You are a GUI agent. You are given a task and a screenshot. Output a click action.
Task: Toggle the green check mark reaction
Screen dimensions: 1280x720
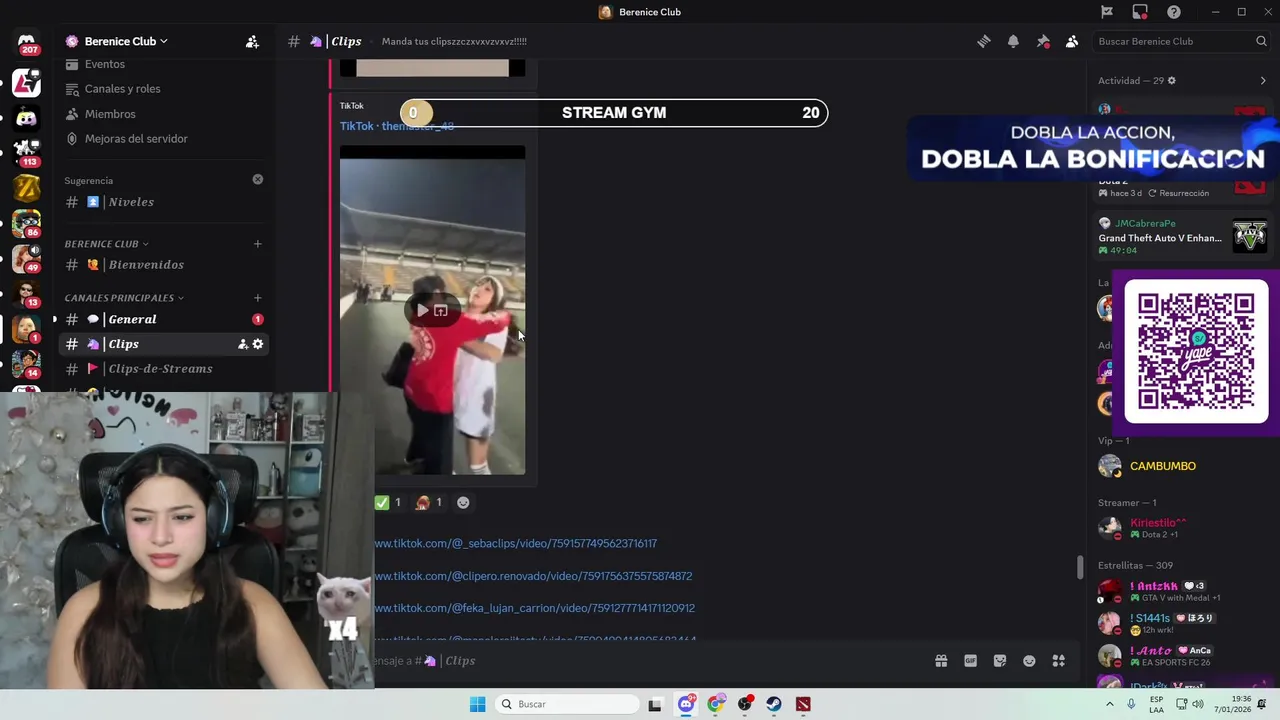point(388,503)
